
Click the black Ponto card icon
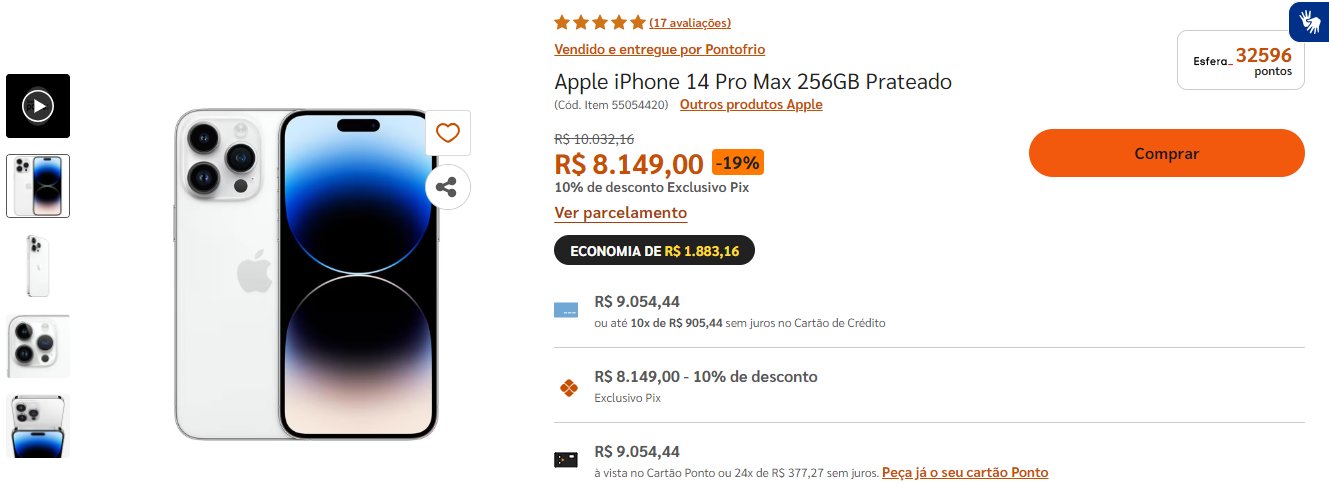point(566,460)
